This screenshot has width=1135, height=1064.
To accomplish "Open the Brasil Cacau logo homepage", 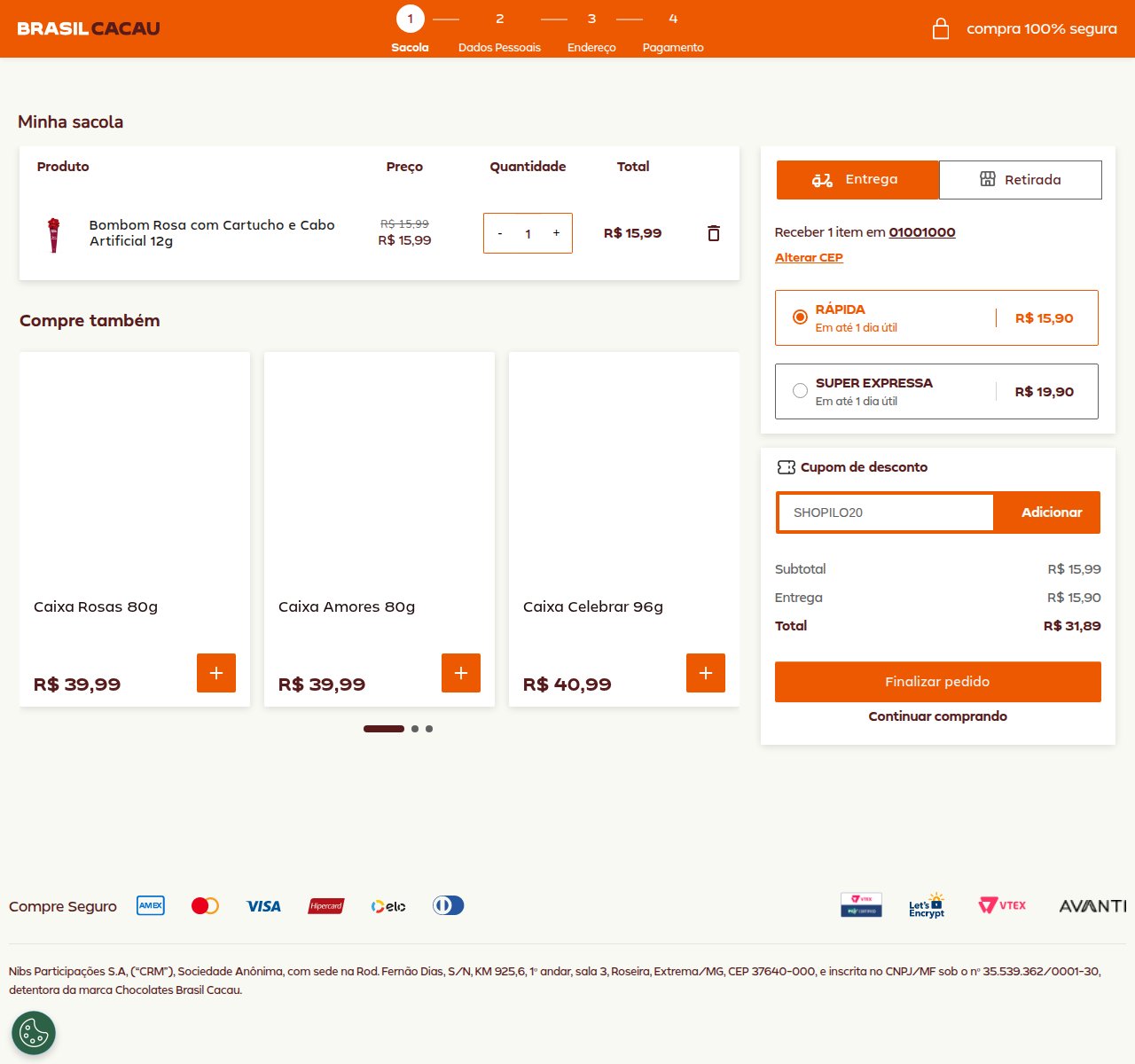I will point(89,28).
